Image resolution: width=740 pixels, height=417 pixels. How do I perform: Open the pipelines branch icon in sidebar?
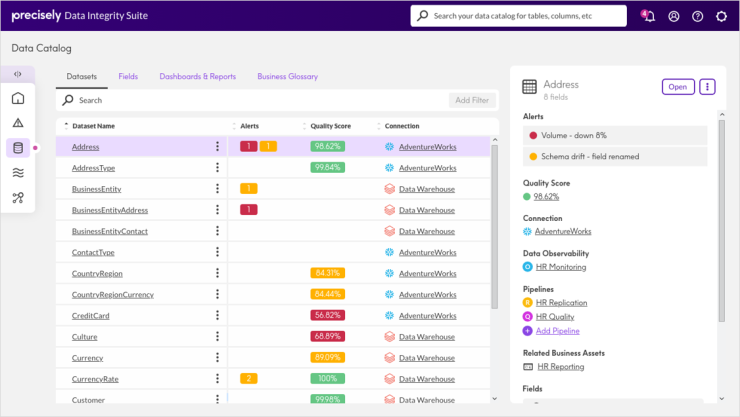pos(18,198)
